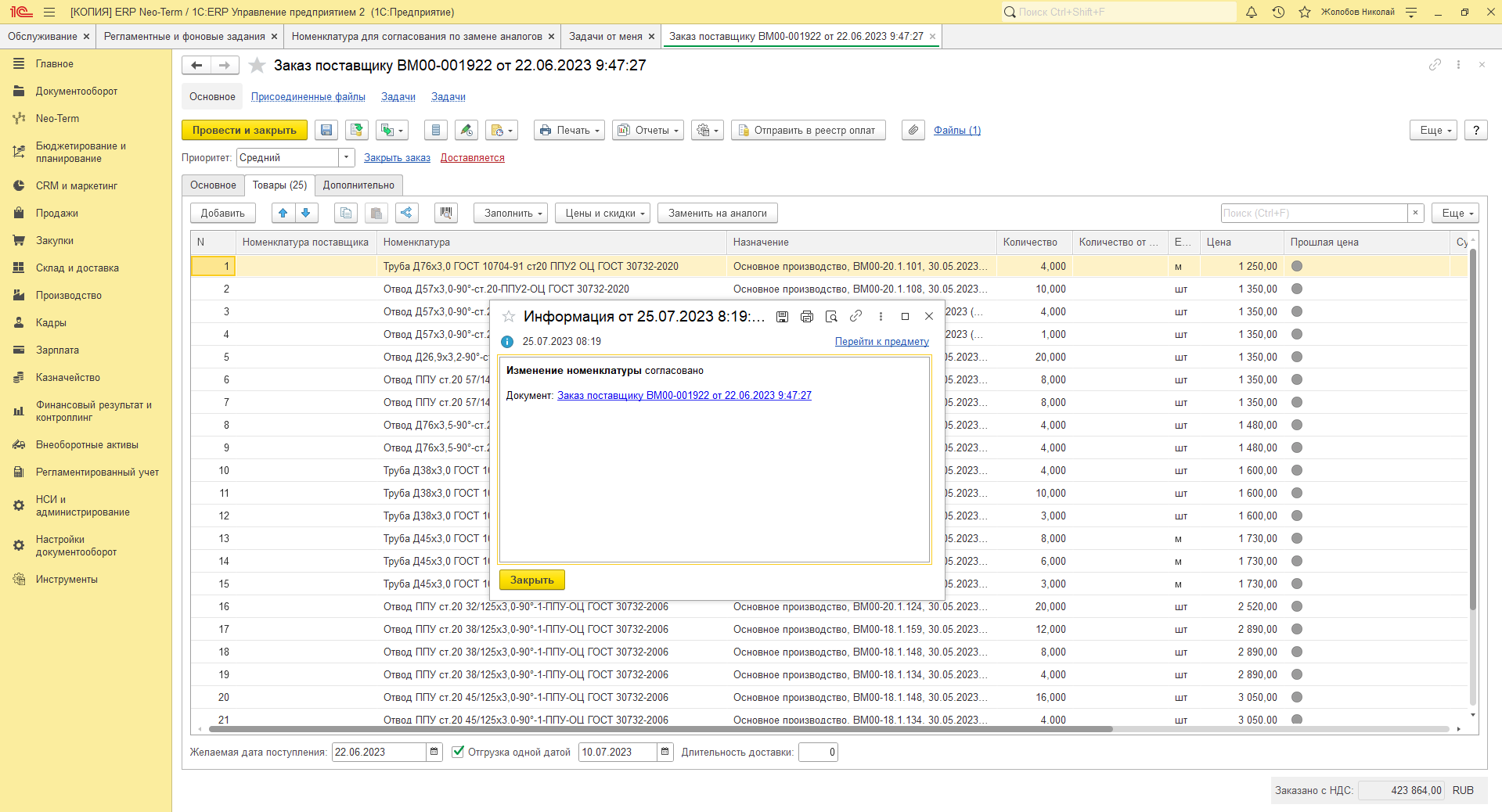Click the Отправить в реестр оплат button

[809, 131]
